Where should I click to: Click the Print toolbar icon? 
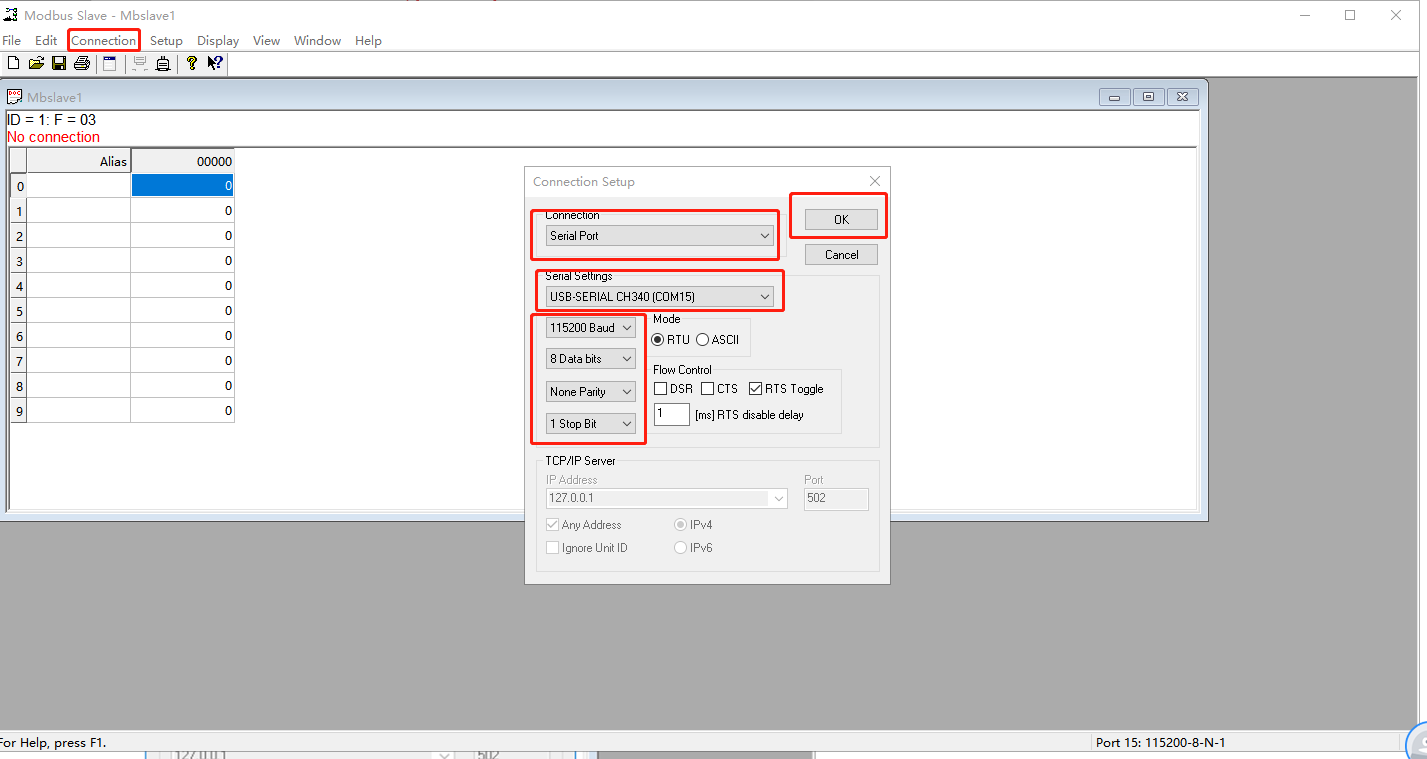pos(82,64)
